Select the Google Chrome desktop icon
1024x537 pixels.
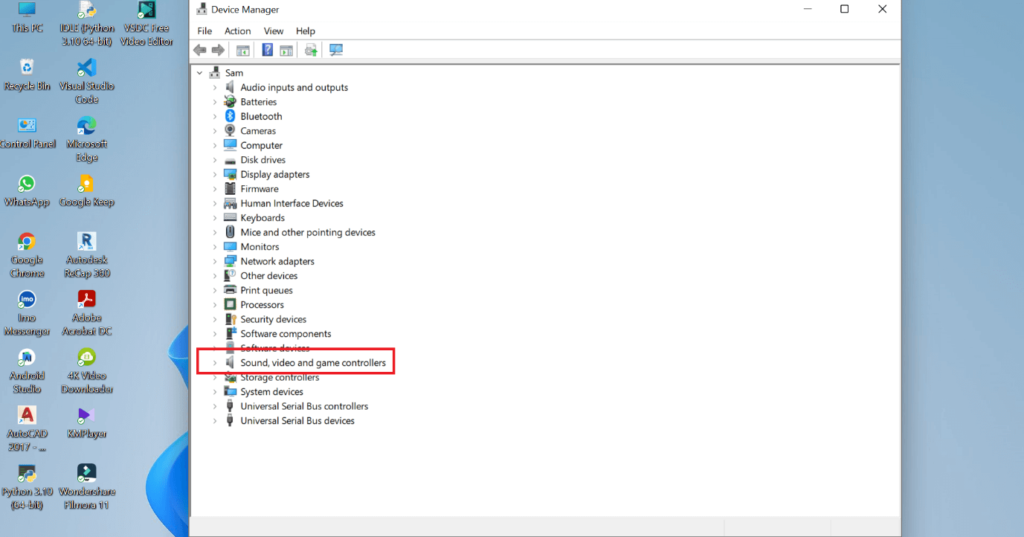[27, 255]
